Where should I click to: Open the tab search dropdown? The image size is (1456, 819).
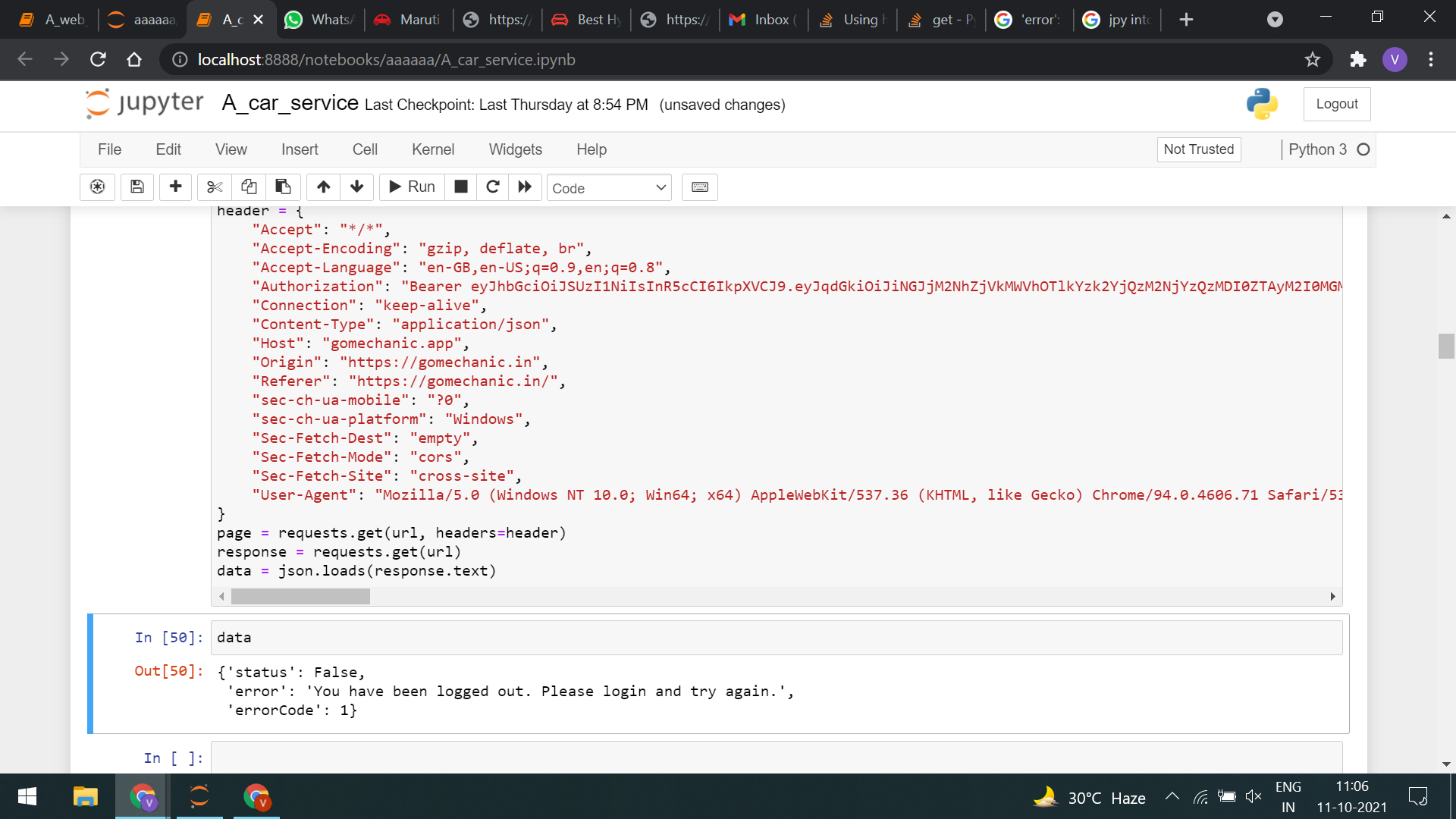coord(1275,20)
